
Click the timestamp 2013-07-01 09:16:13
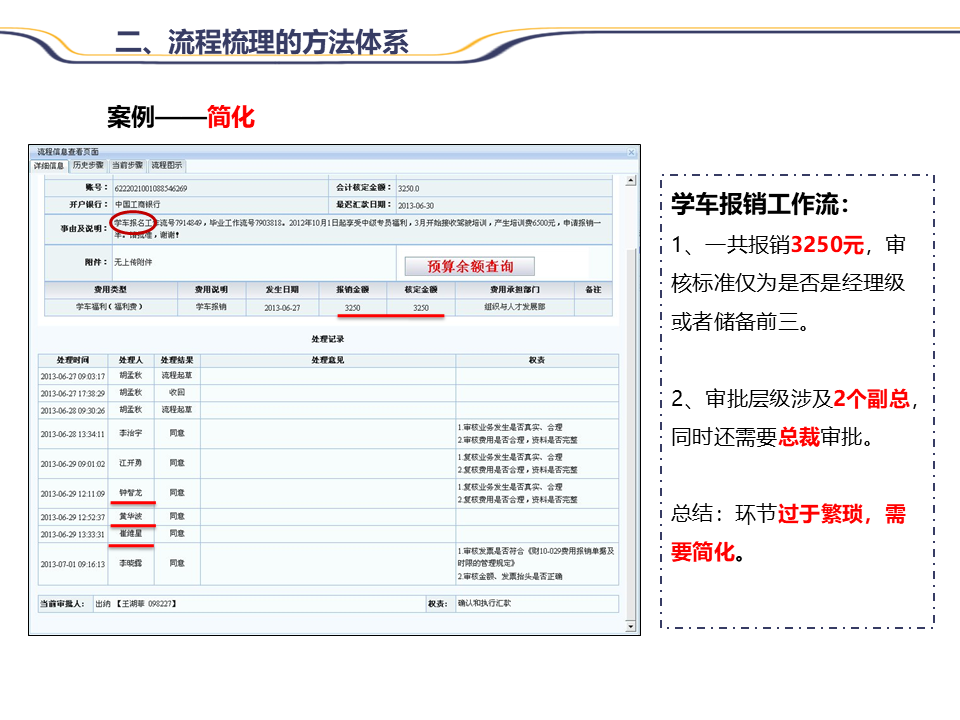coord(73,564)
